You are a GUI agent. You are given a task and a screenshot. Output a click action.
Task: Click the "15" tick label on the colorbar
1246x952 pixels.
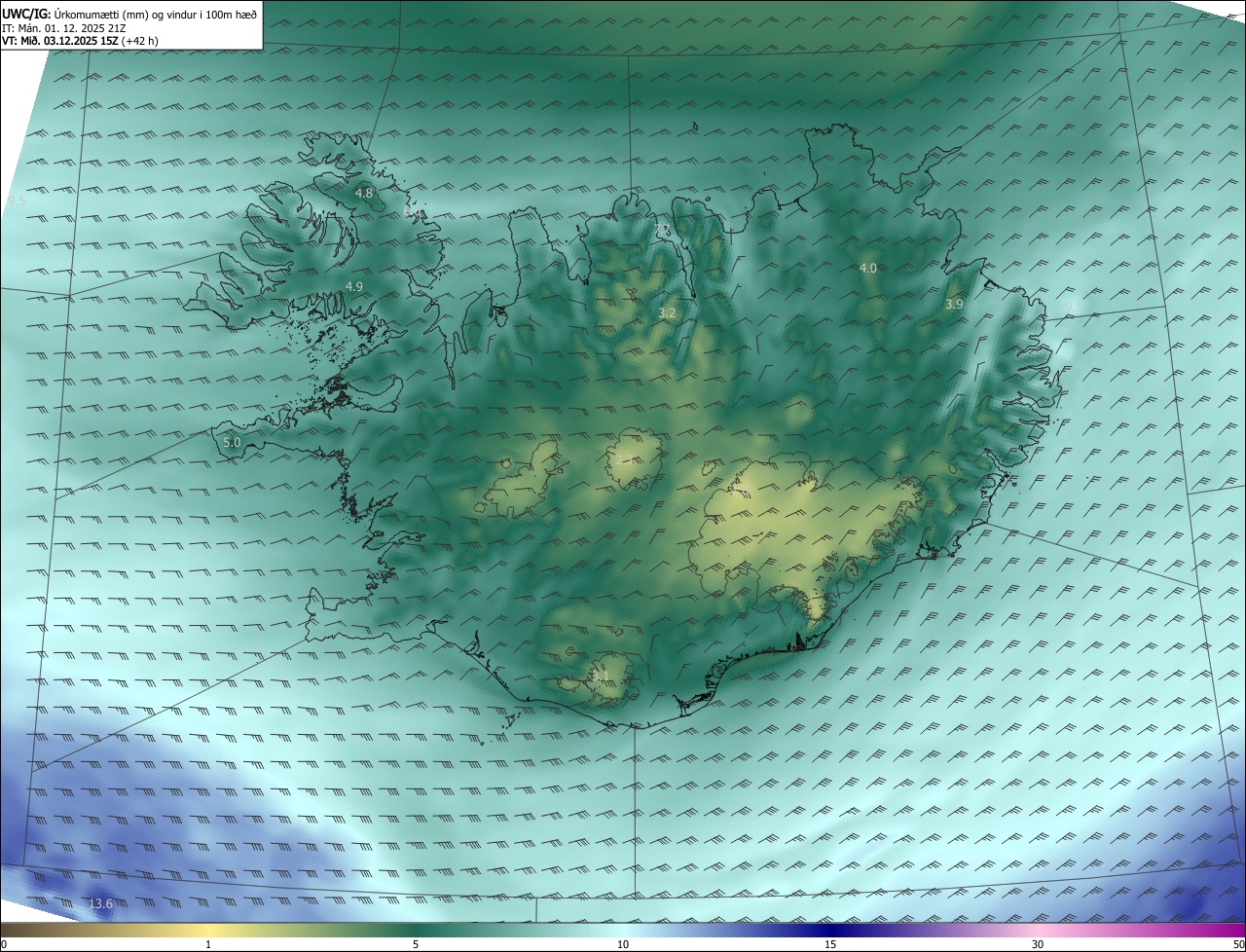[830, 944]
